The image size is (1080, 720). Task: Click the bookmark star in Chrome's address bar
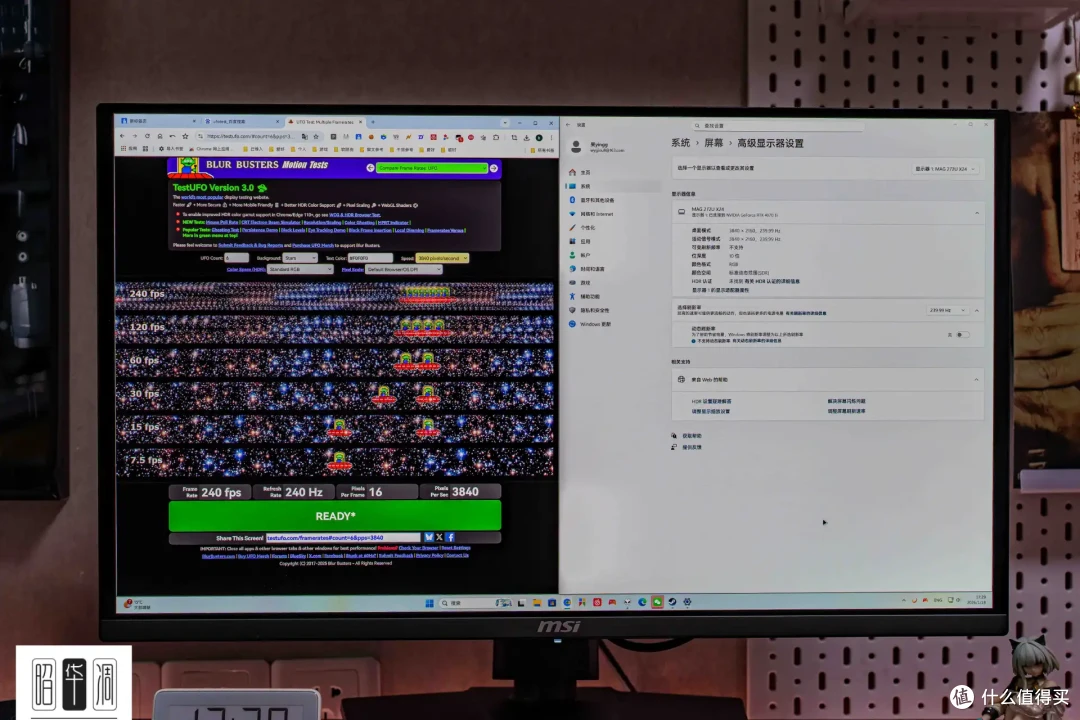[316, 136]
